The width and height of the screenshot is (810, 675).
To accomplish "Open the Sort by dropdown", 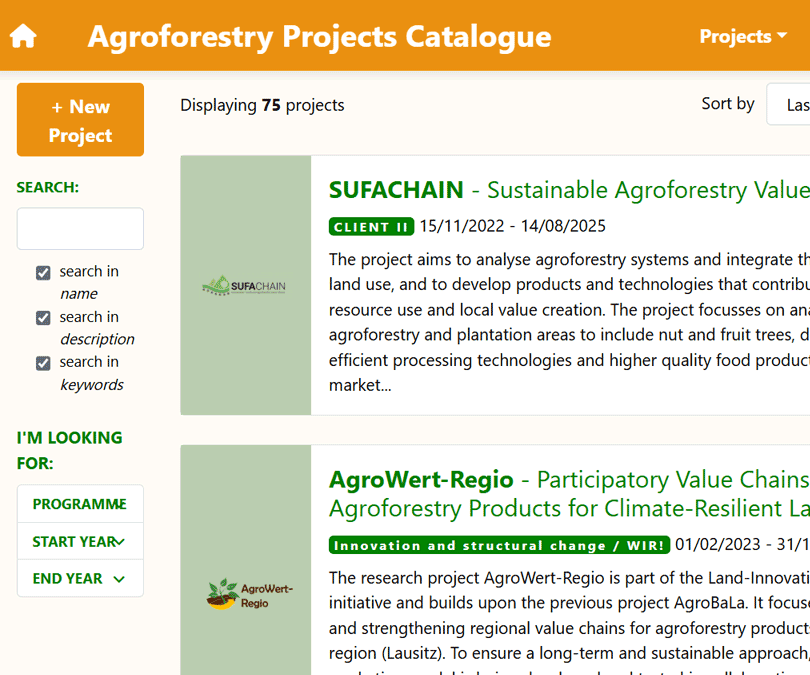I will tap(788, 104).
